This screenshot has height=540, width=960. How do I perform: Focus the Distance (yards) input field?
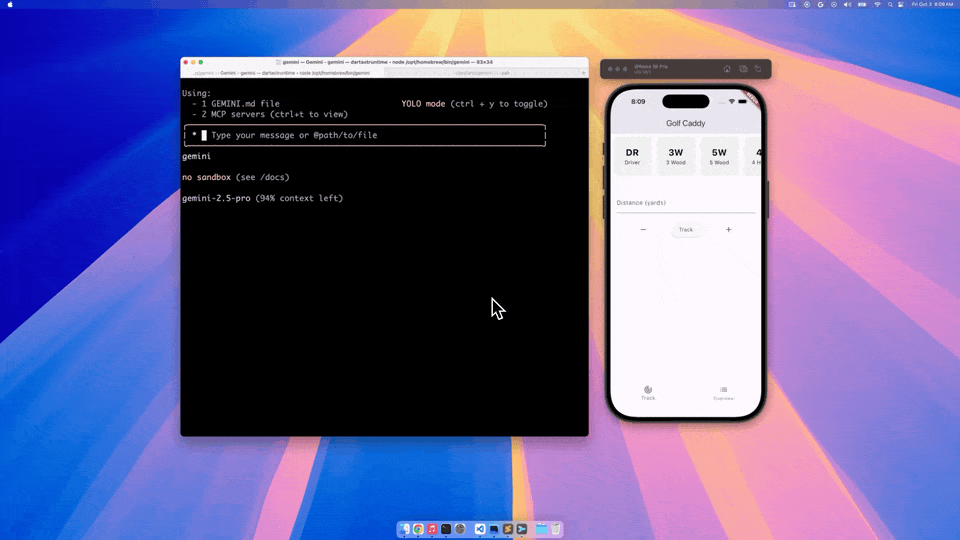tap(685, 203)
